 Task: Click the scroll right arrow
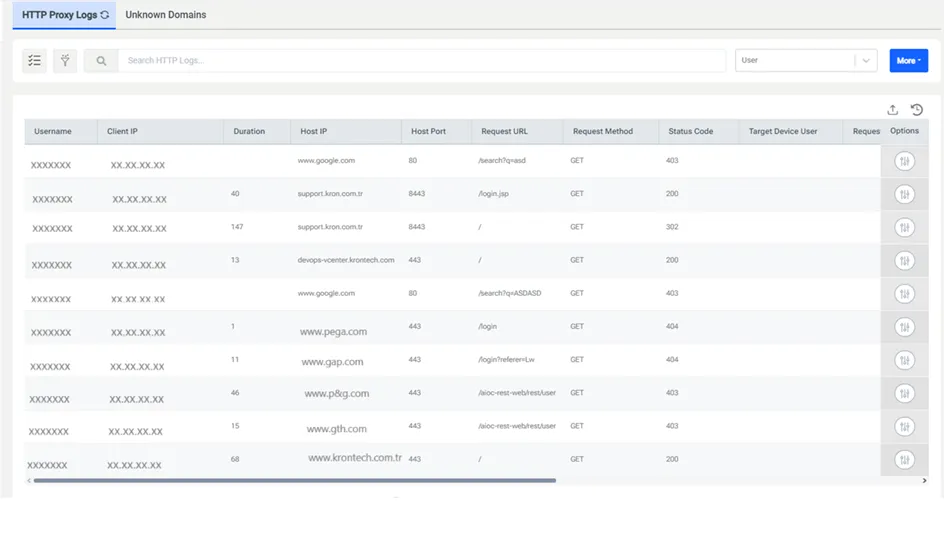[924, 480]
